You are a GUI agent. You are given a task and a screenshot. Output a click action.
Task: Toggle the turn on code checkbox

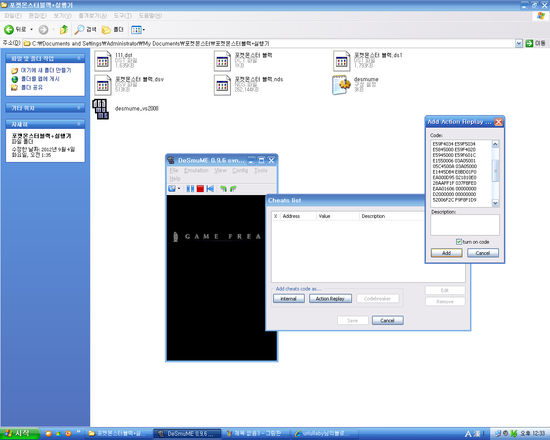458,242
